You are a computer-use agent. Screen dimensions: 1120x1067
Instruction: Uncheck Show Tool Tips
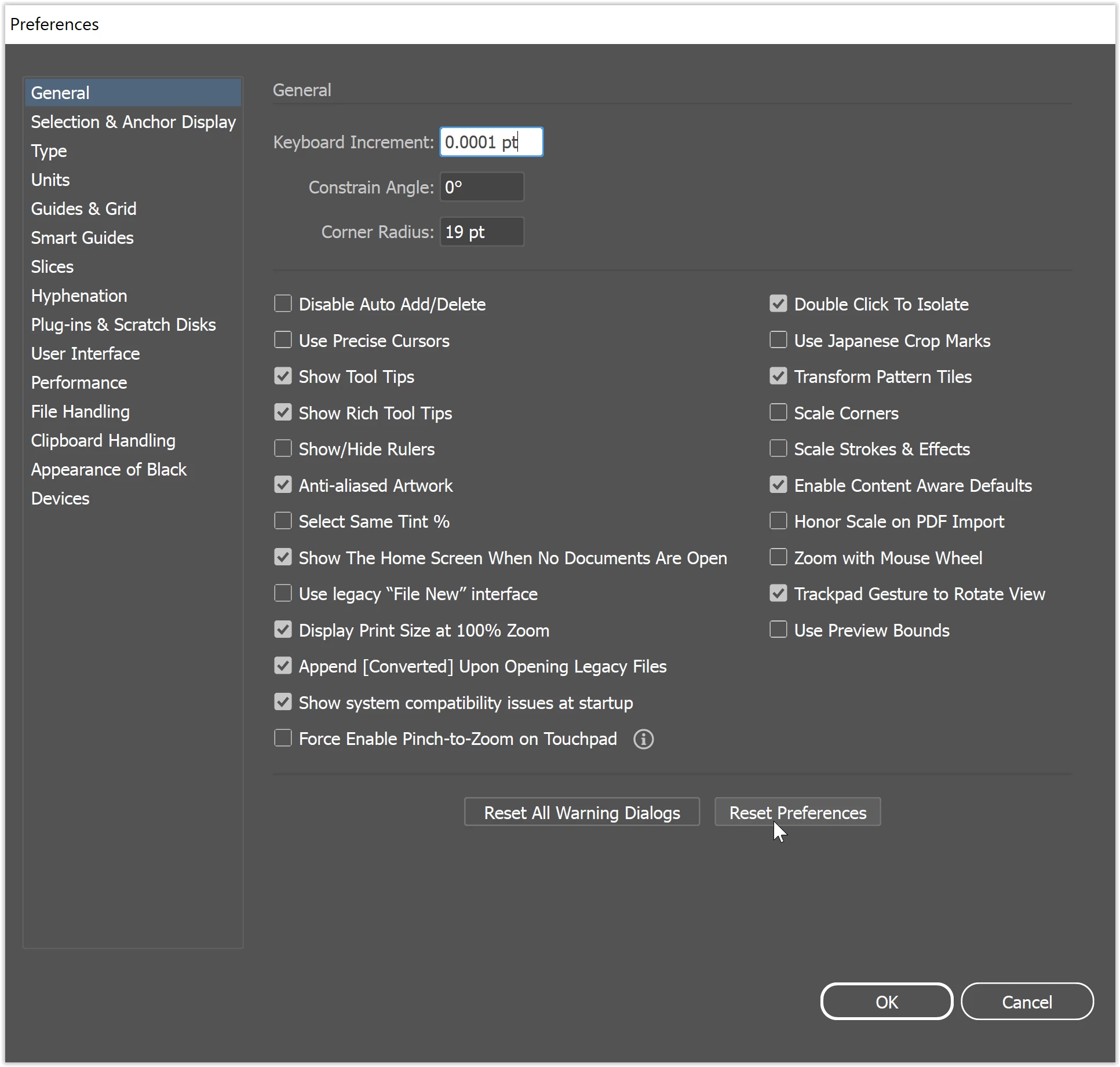(x=283, y=377)
